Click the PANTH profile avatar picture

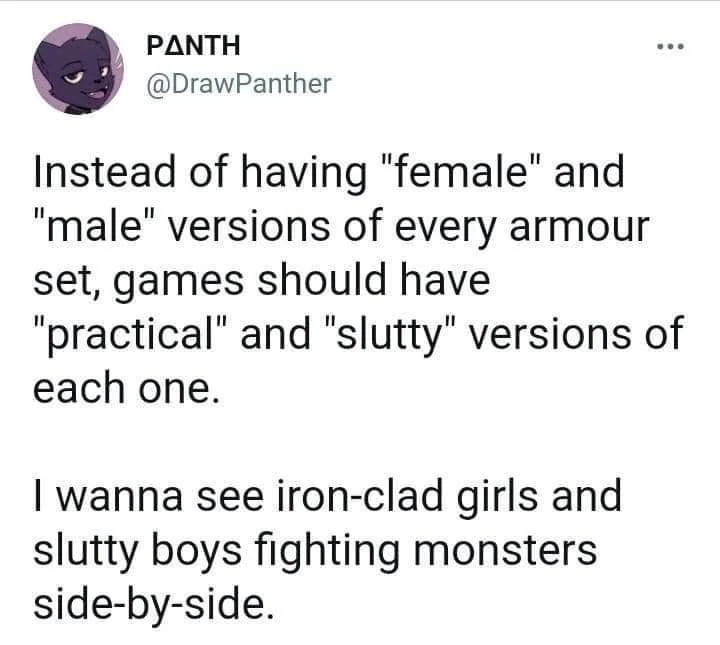point(72,69)
